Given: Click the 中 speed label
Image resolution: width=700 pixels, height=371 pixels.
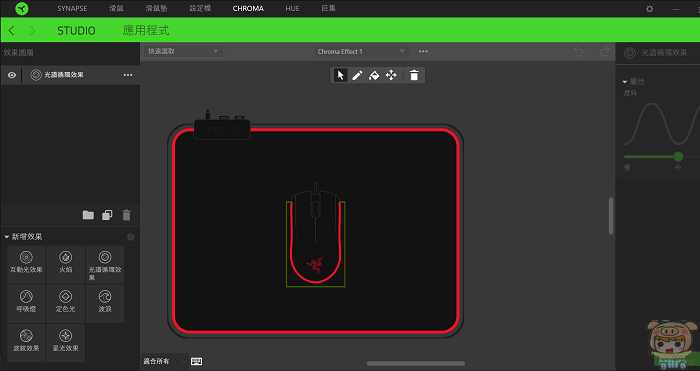Looking at the screenshot, I should click(x=678, y=167).
